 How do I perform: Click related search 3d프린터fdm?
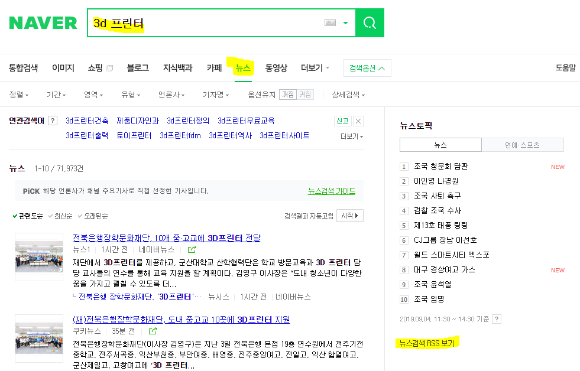coord(180,135)
